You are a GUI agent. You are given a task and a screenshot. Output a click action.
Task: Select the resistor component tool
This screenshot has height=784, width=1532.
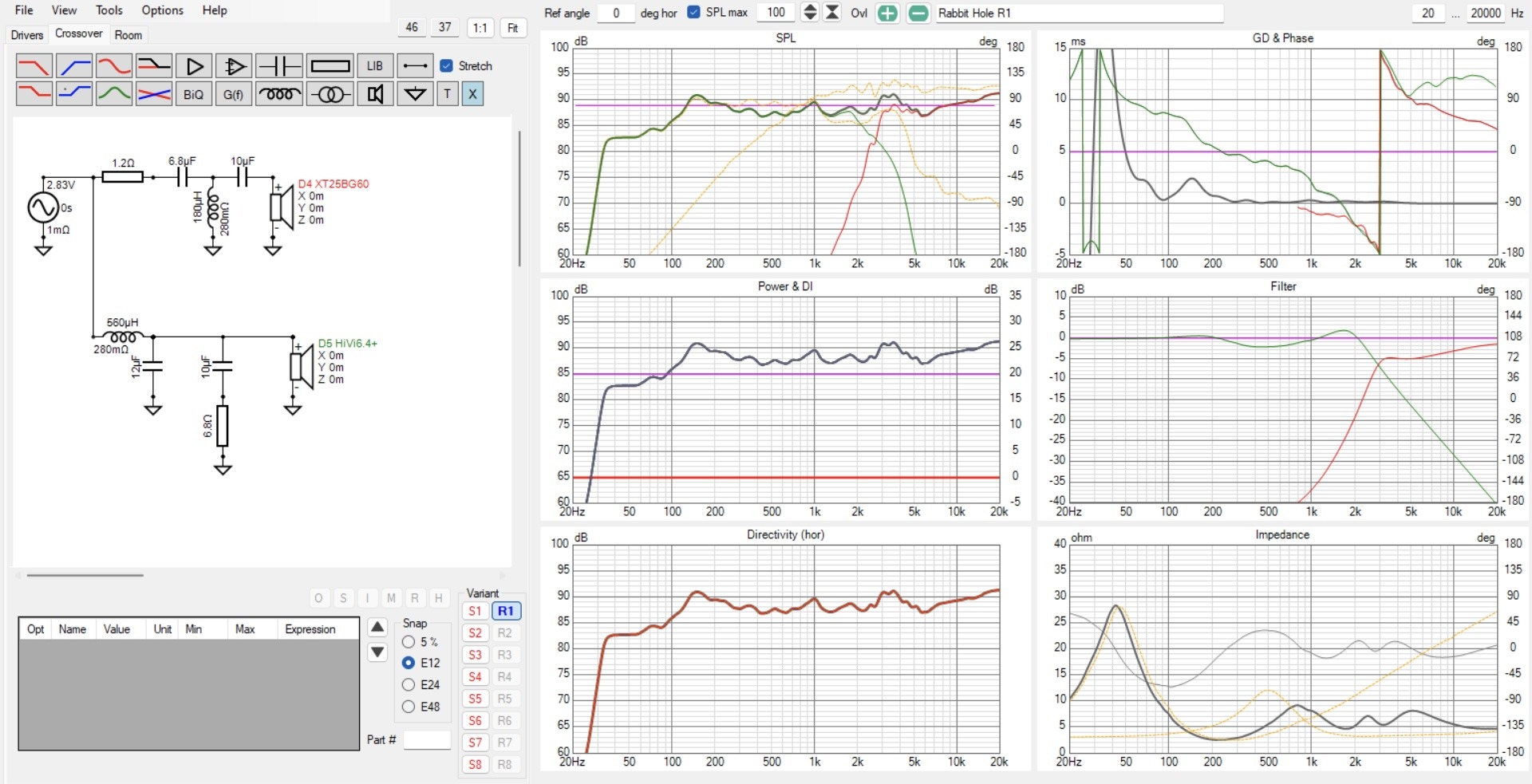(x=330, y=66)
